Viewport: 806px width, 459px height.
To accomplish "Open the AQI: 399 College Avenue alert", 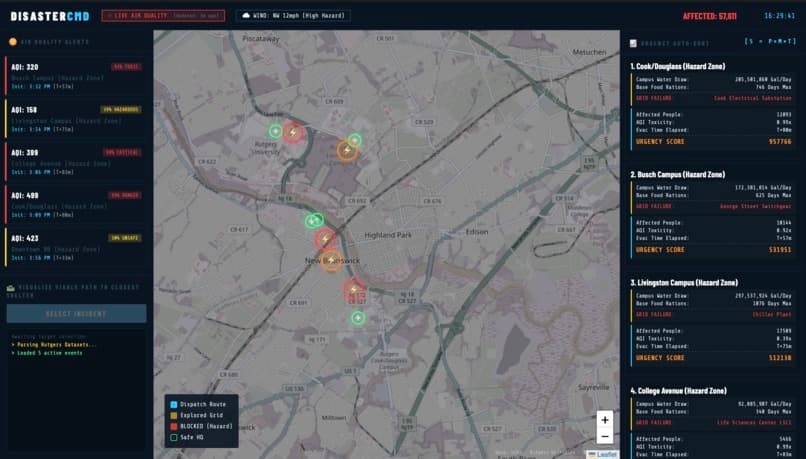I will click(76, 162).
